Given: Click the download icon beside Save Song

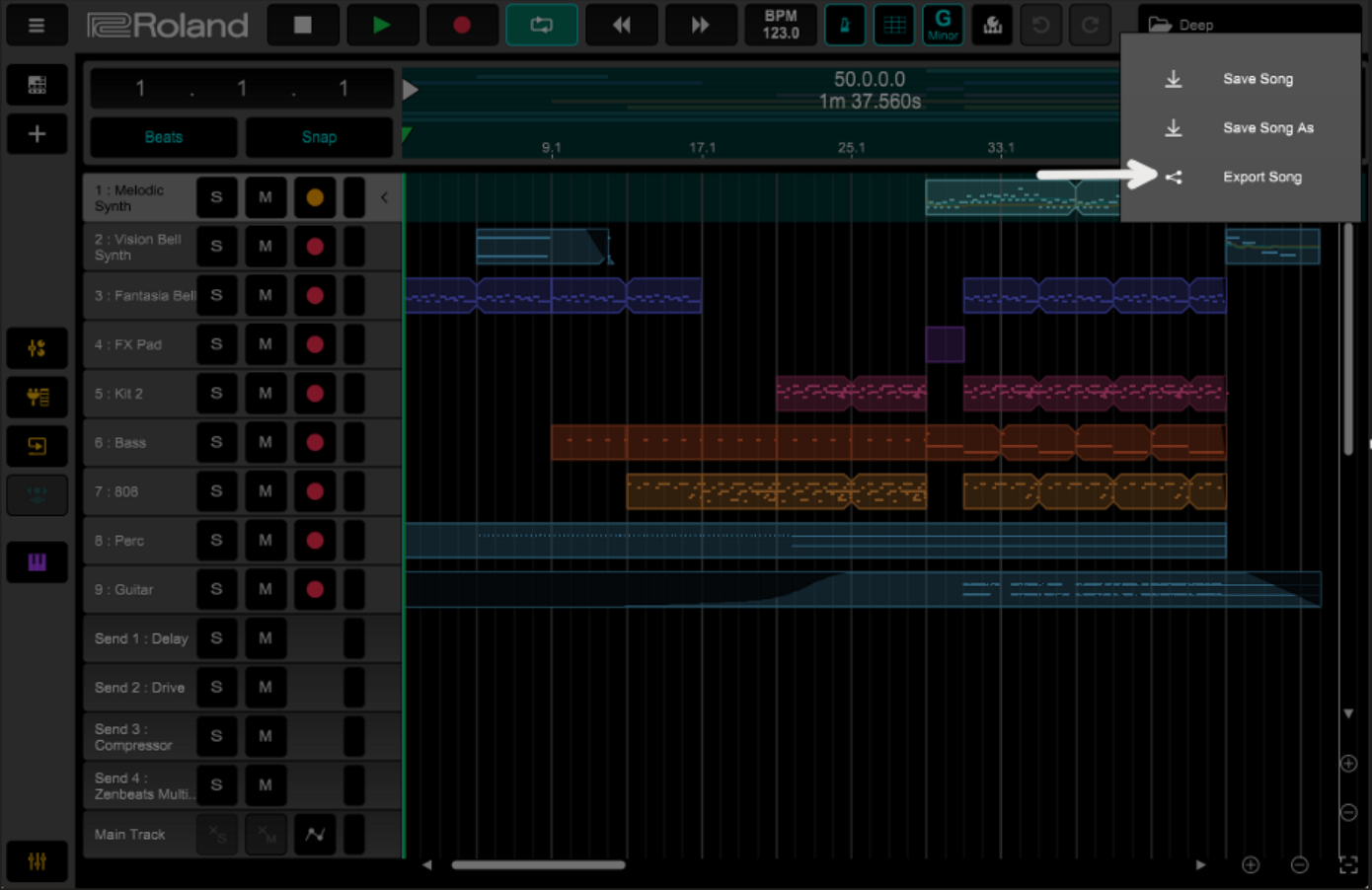Looking at the screenshot, I should tap(1174, 79).
